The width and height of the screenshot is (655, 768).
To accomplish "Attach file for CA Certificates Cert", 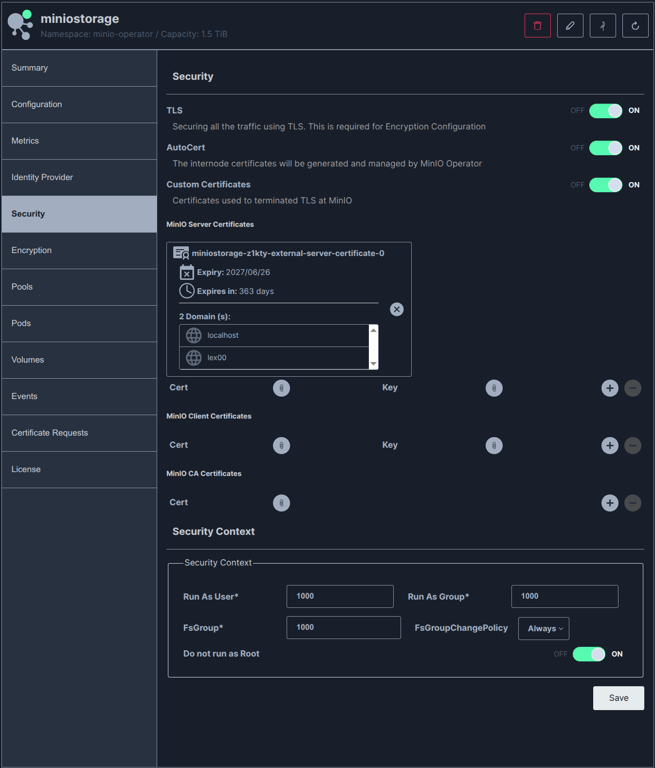I will 281,503.
